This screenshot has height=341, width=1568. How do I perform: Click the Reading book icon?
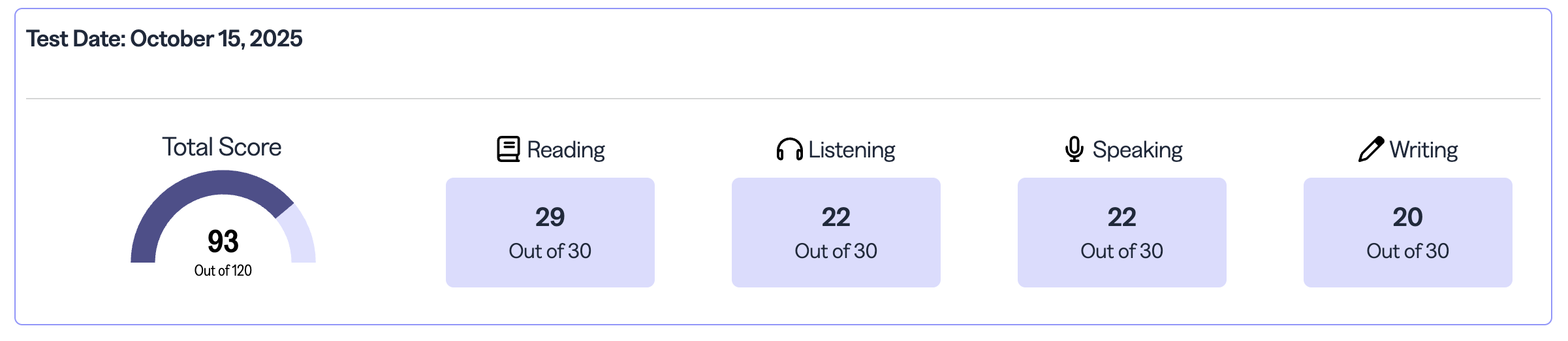(x=508, y=149)
